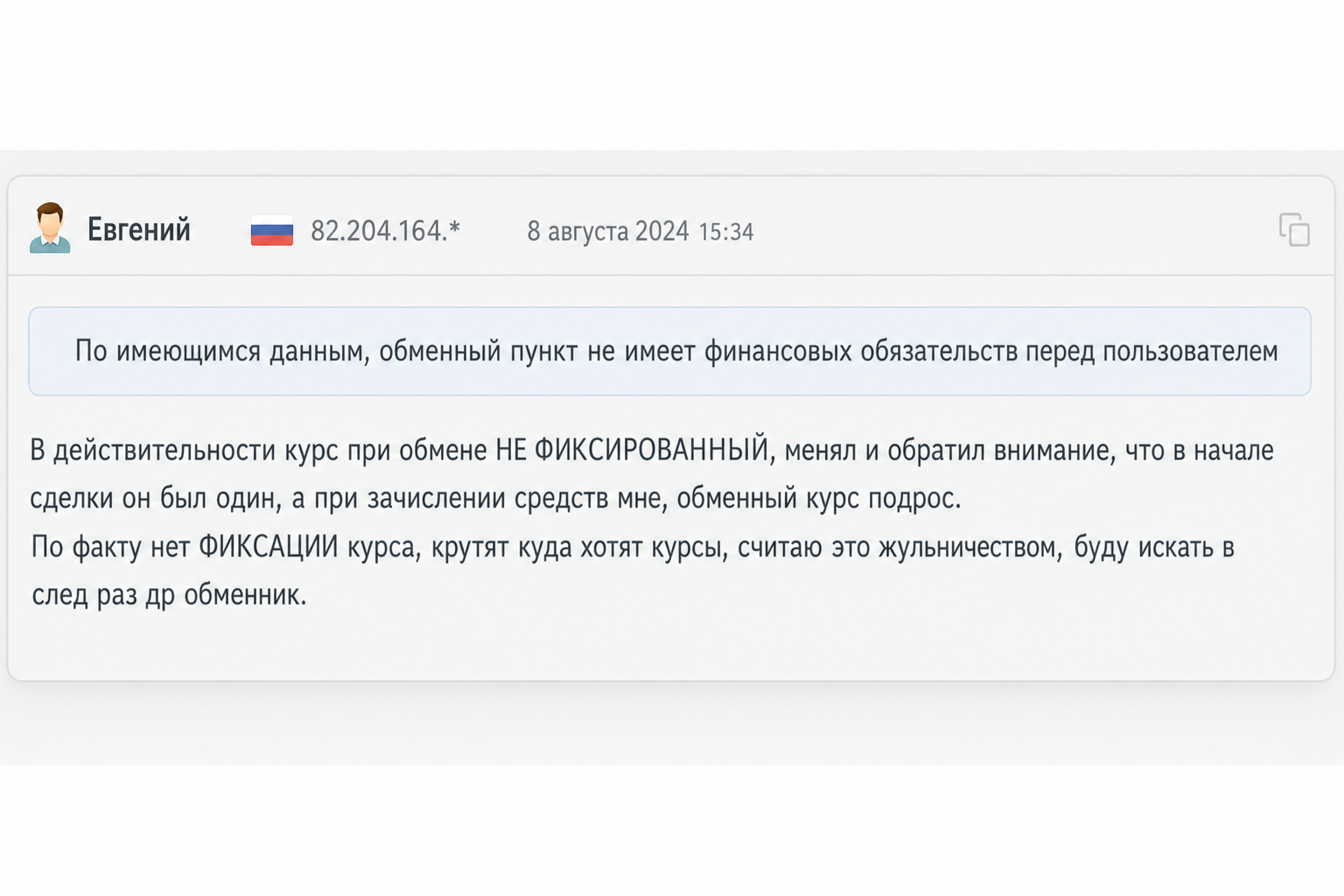Click the Russian flag icon
1344x896 pixels.
[x=272, y=230]
